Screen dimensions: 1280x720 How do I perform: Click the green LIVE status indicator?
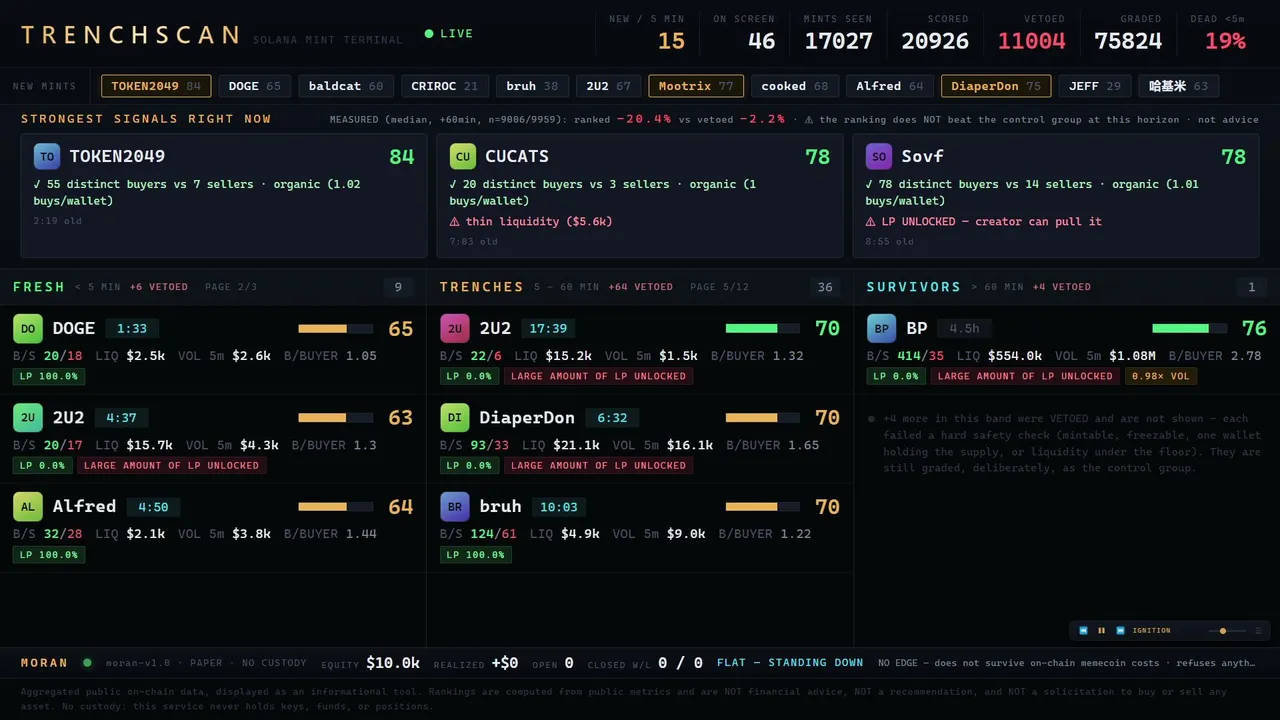click(449, 34)
